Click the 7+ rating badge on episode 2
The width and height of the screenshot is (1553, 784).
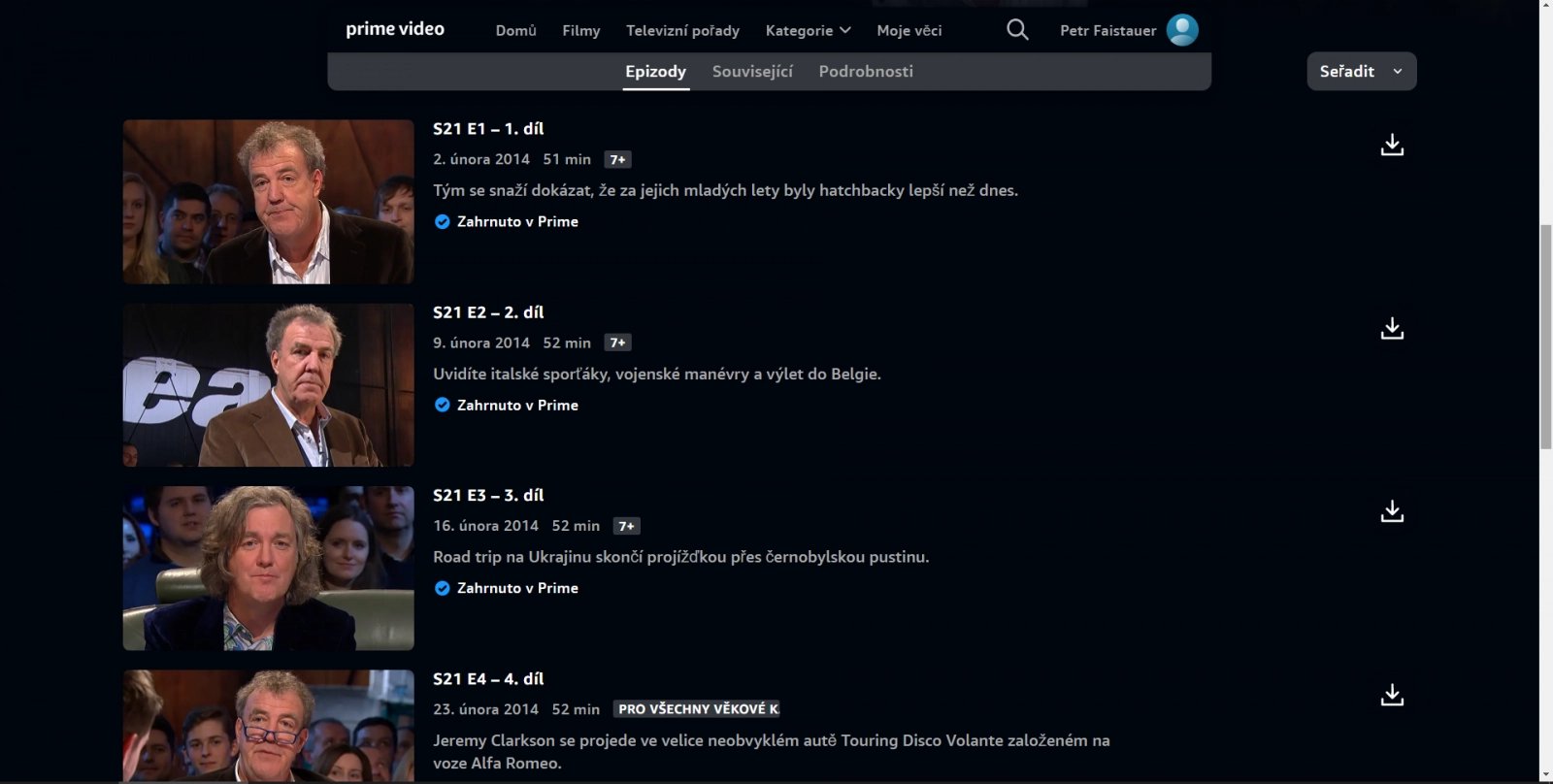[x=617, y=343]
